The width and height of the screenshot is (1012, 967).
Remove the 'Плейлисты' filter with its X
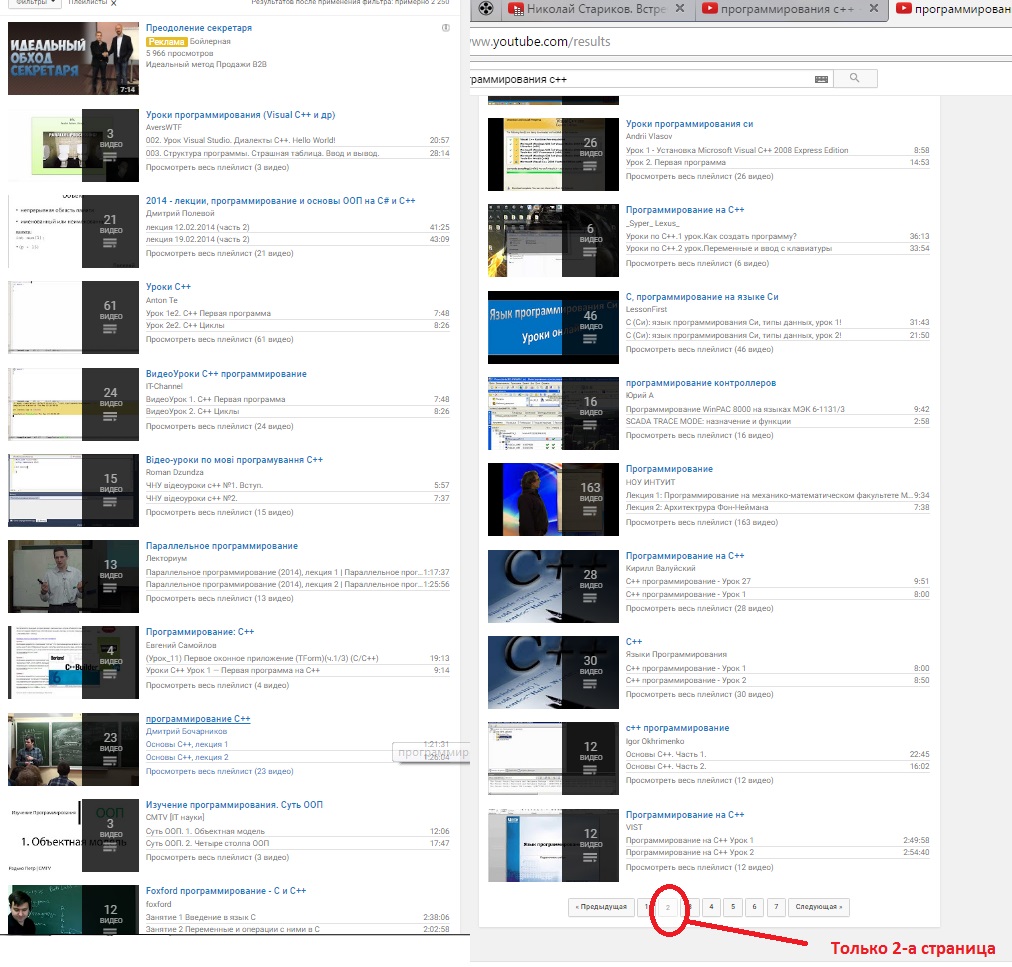(x=114, y=3)
